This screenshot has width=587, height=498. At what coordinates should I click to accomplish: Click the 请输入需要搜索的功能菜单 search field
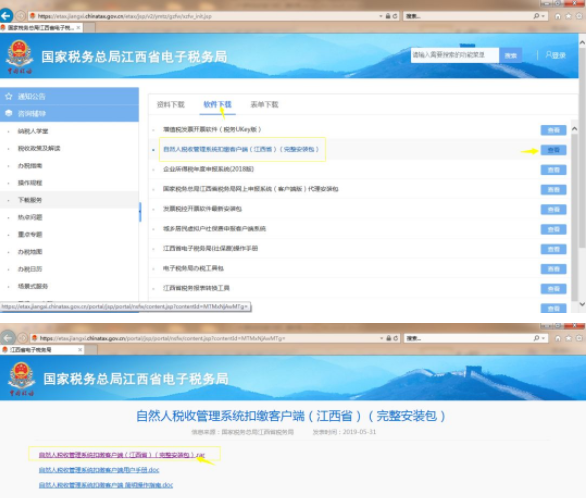click(455, 55)
